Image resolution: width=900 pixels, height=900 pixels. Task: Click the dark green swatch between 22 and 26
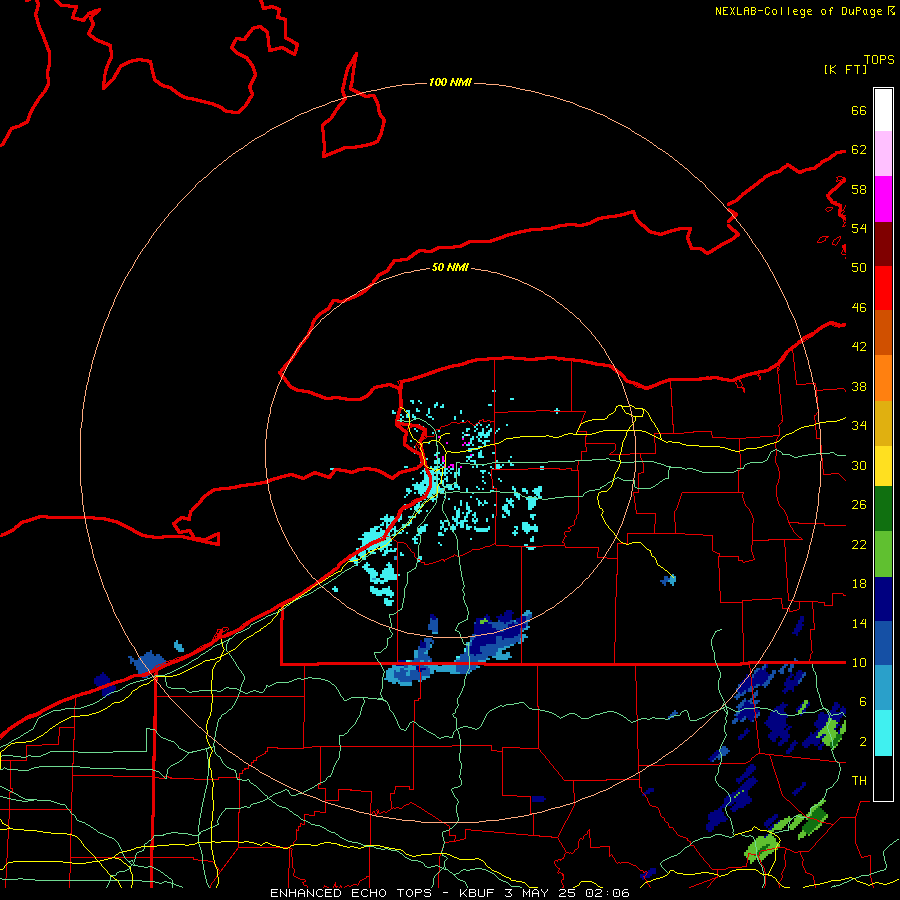click(x=883, y=509)
